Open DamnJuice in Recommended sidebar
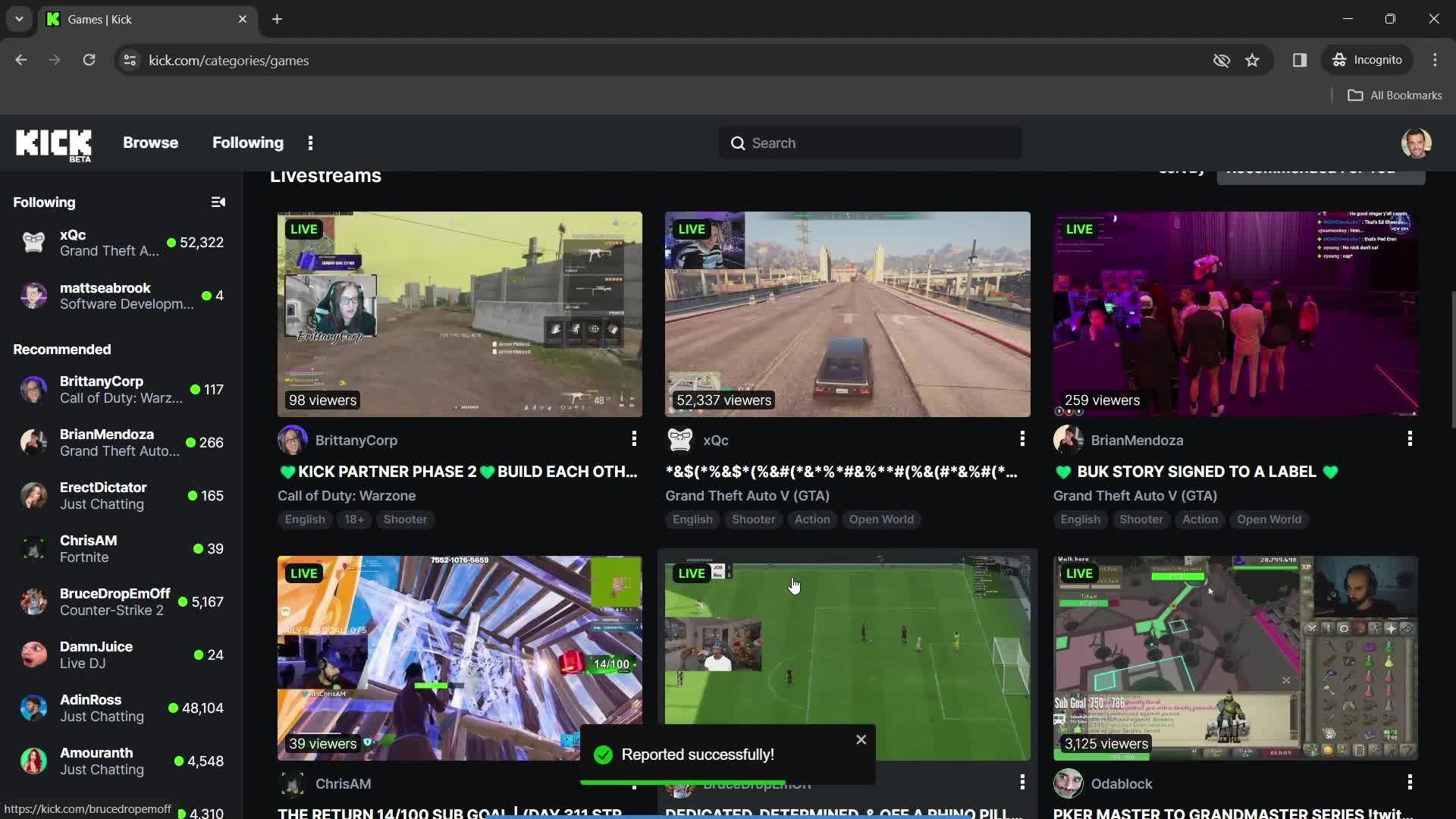Viewport: 1456px width, 819px height. [x=121, y=654]
